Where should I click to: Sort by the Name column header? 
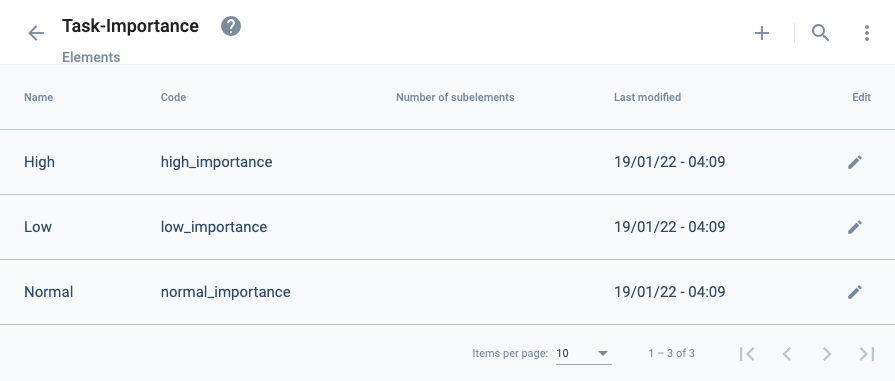pos(38,97)
